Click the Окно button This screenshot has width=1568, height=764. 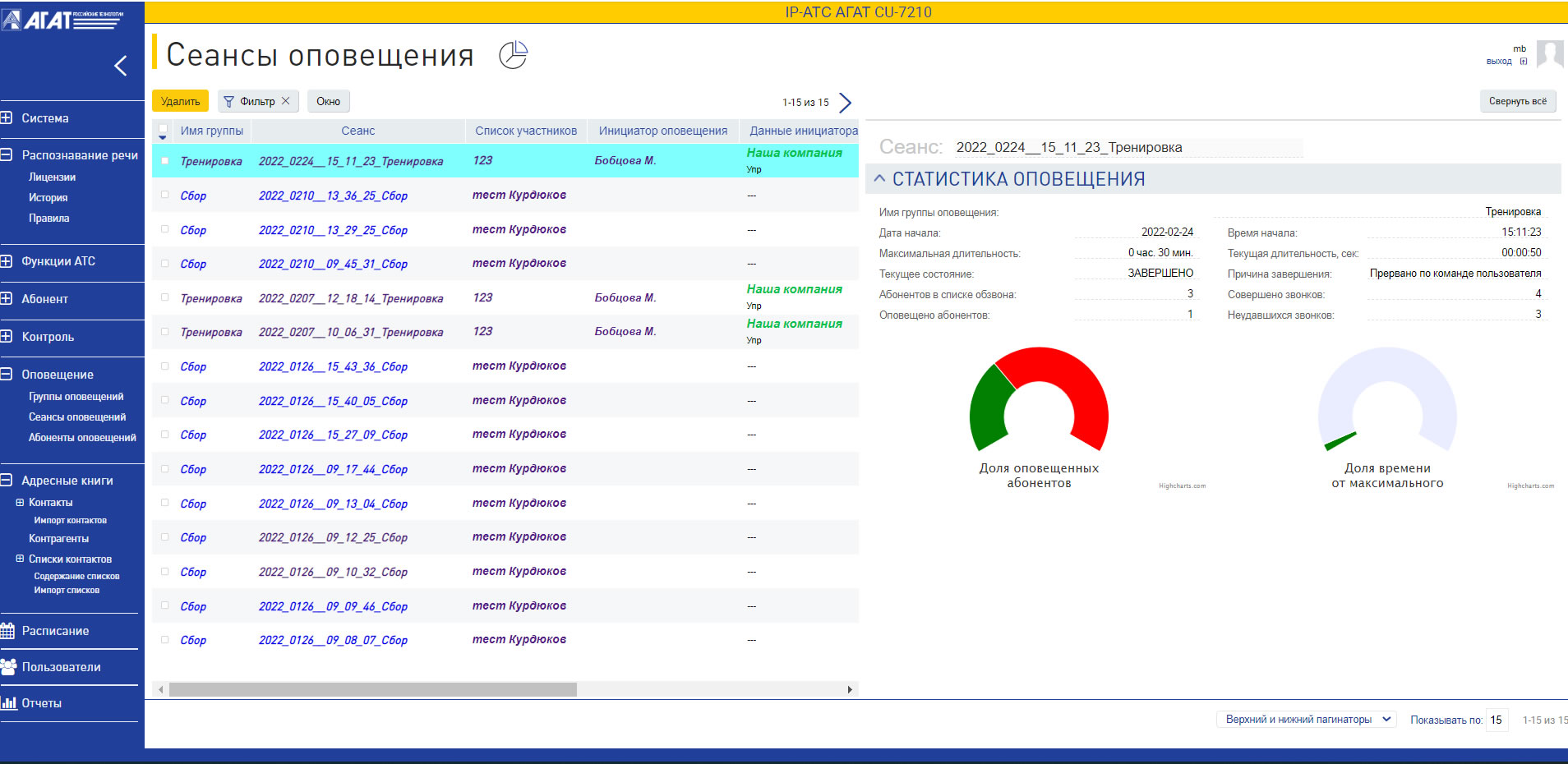[328, 101]
